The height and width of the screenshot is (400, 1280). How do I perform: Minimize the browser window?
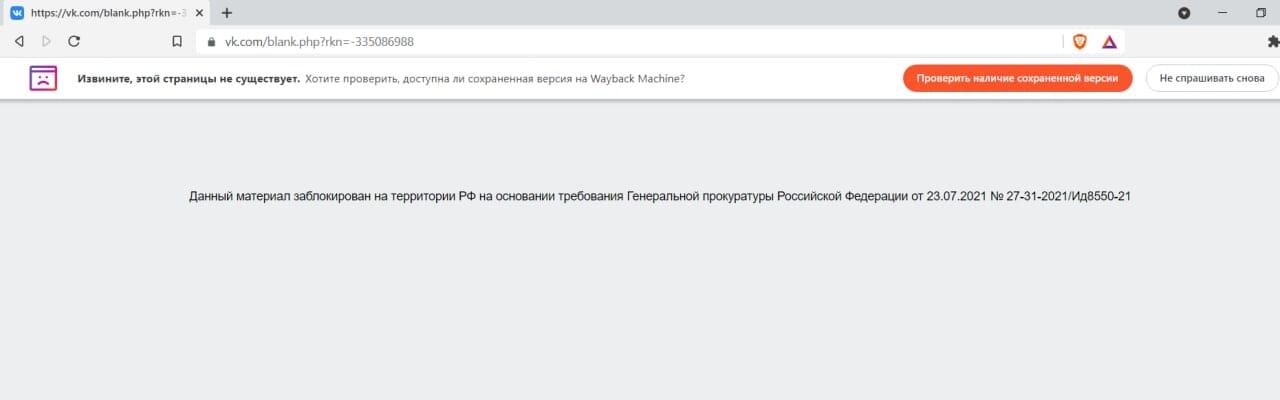[x=1223, y=13]
